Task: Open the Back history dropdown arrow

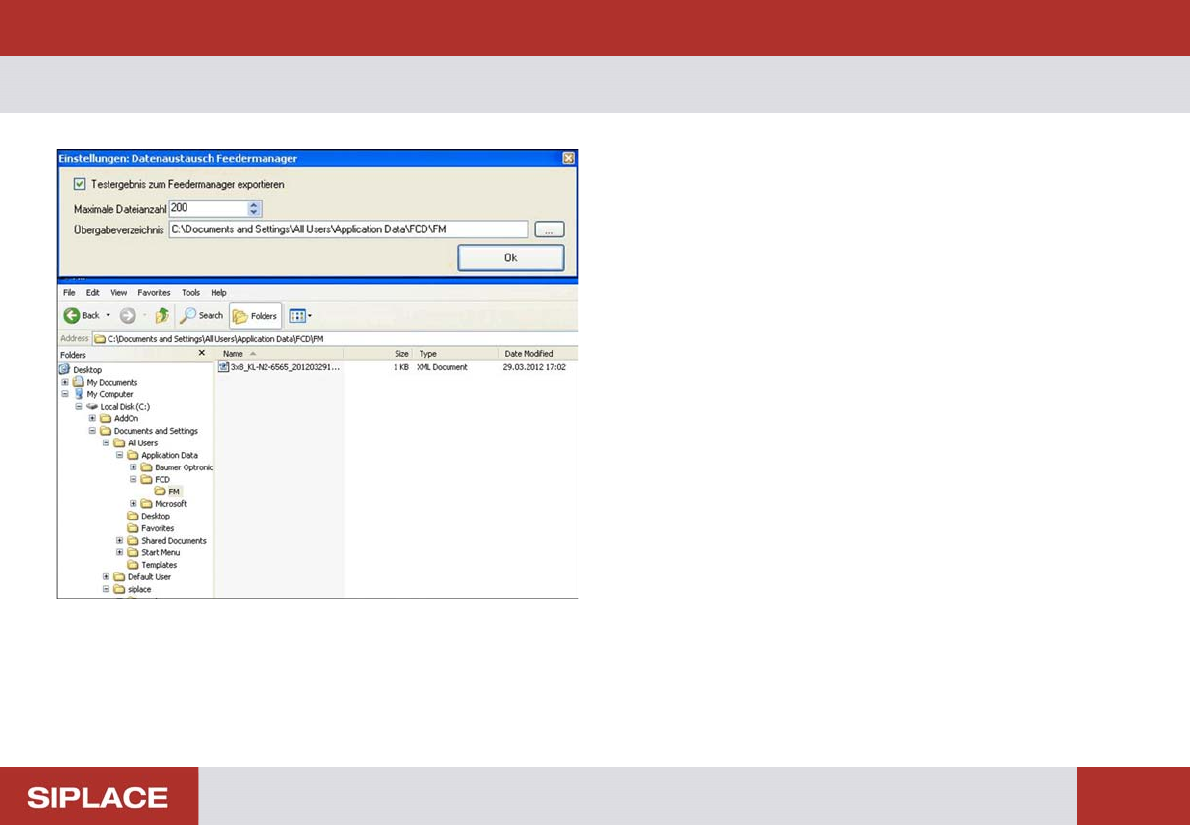Action: (108, 315)
